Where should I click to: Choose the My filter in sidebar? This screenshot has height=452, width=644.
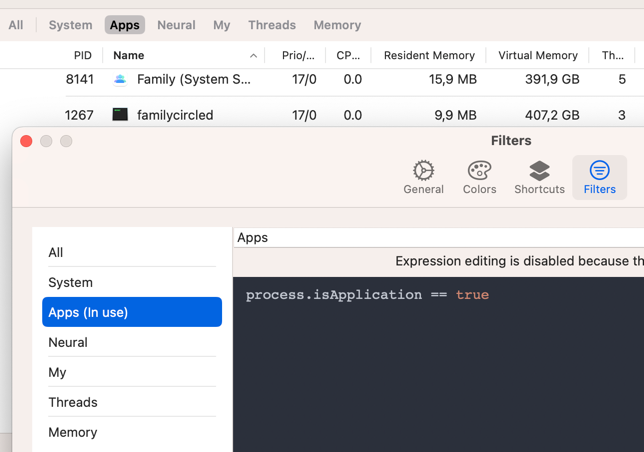tap(132, 372)
